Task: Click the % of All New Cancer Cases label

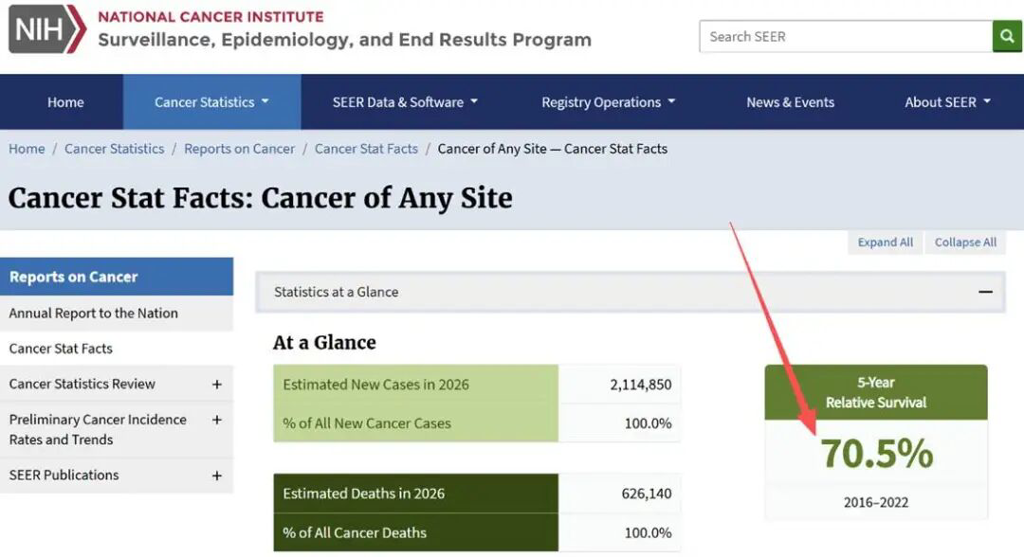Action: pyautogui.click(x=367, y=423)
